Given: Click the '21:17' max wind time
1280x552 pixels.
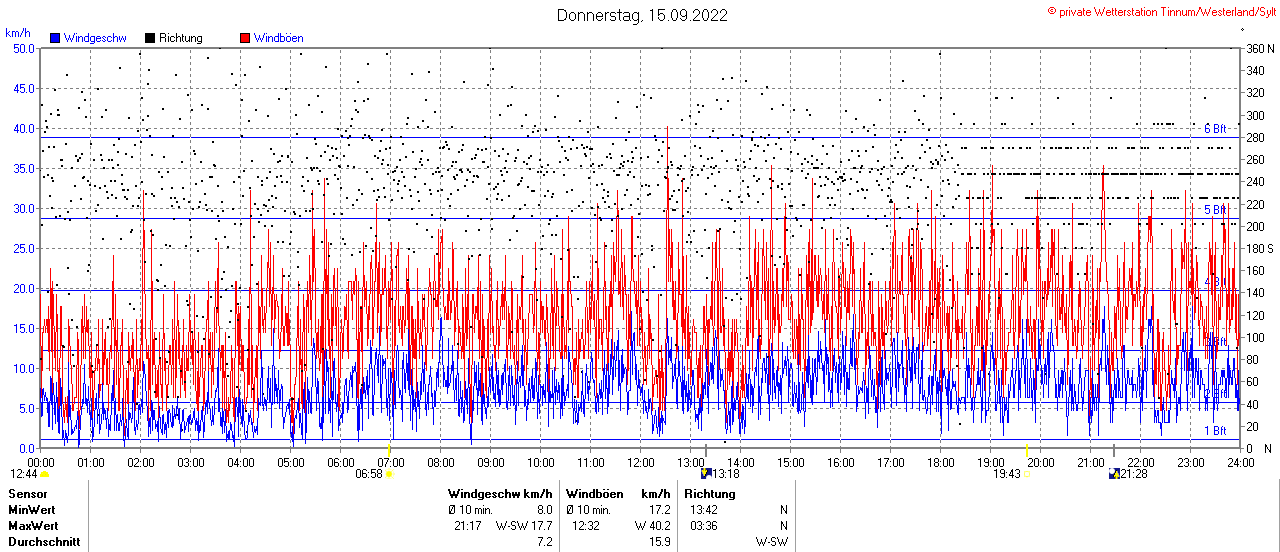Looking at the screenshot, I should [468, 526].
